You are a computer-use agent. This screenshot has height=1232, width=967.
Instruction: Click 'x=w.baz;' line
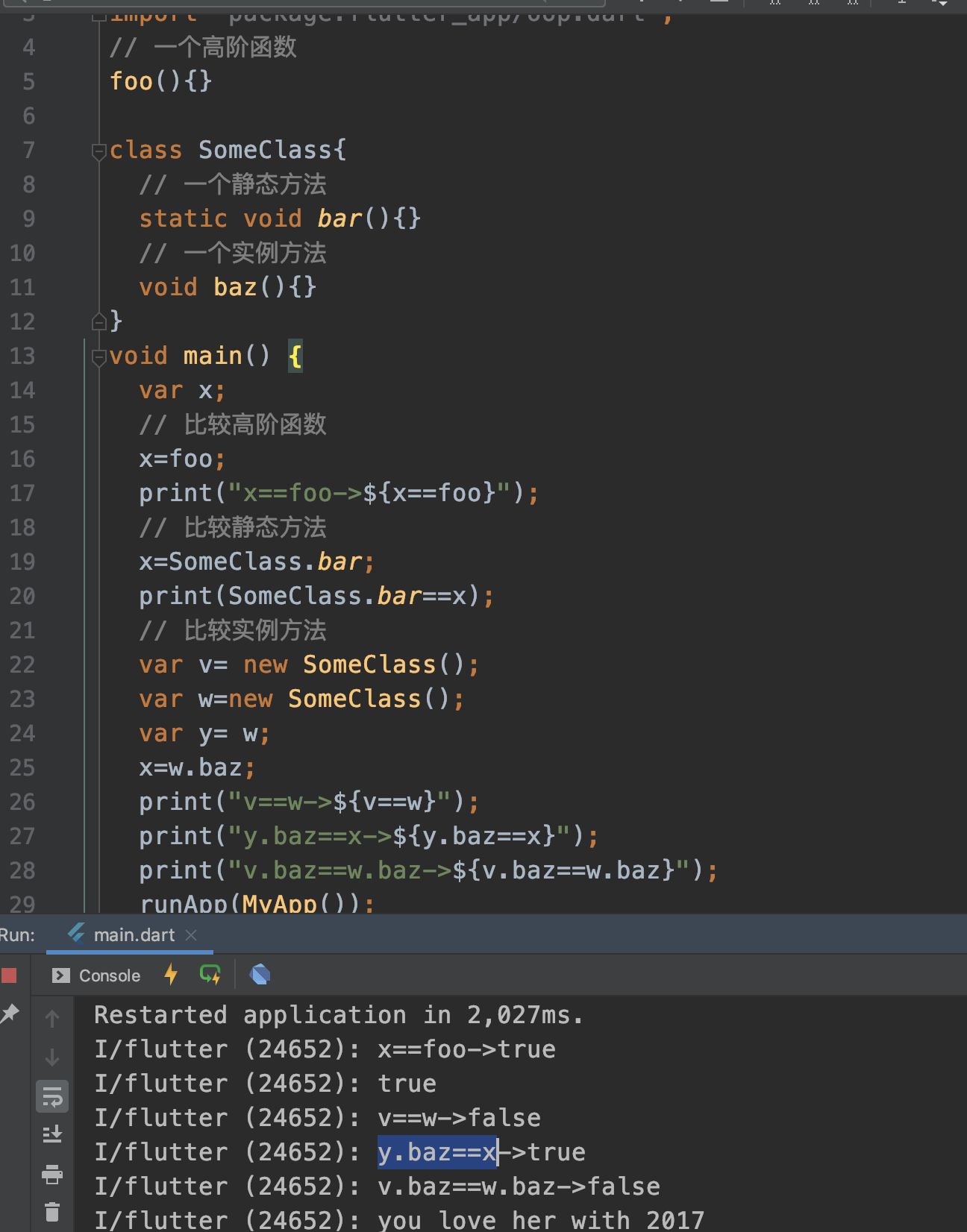(197, 767)
